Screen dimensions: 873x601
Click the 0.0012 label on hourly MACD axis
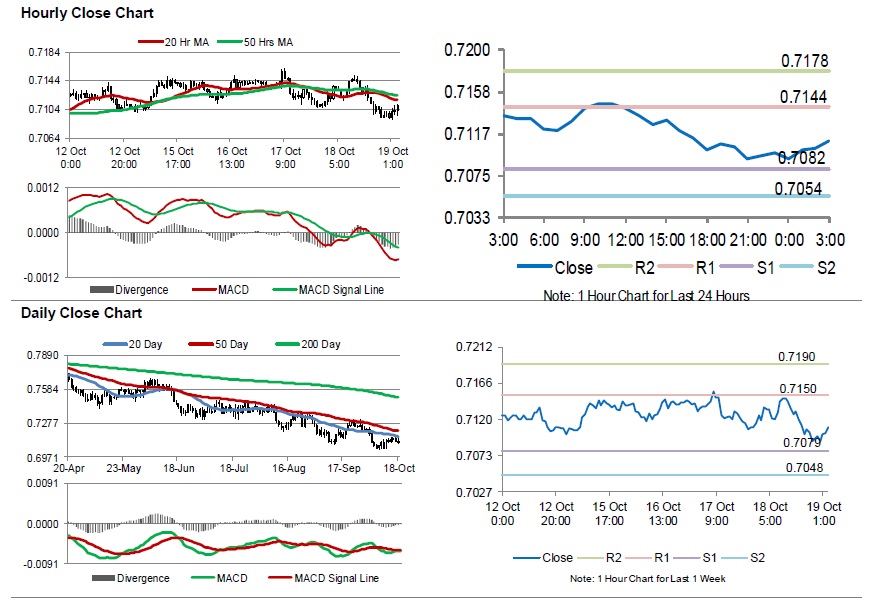(x=43, y=188)
